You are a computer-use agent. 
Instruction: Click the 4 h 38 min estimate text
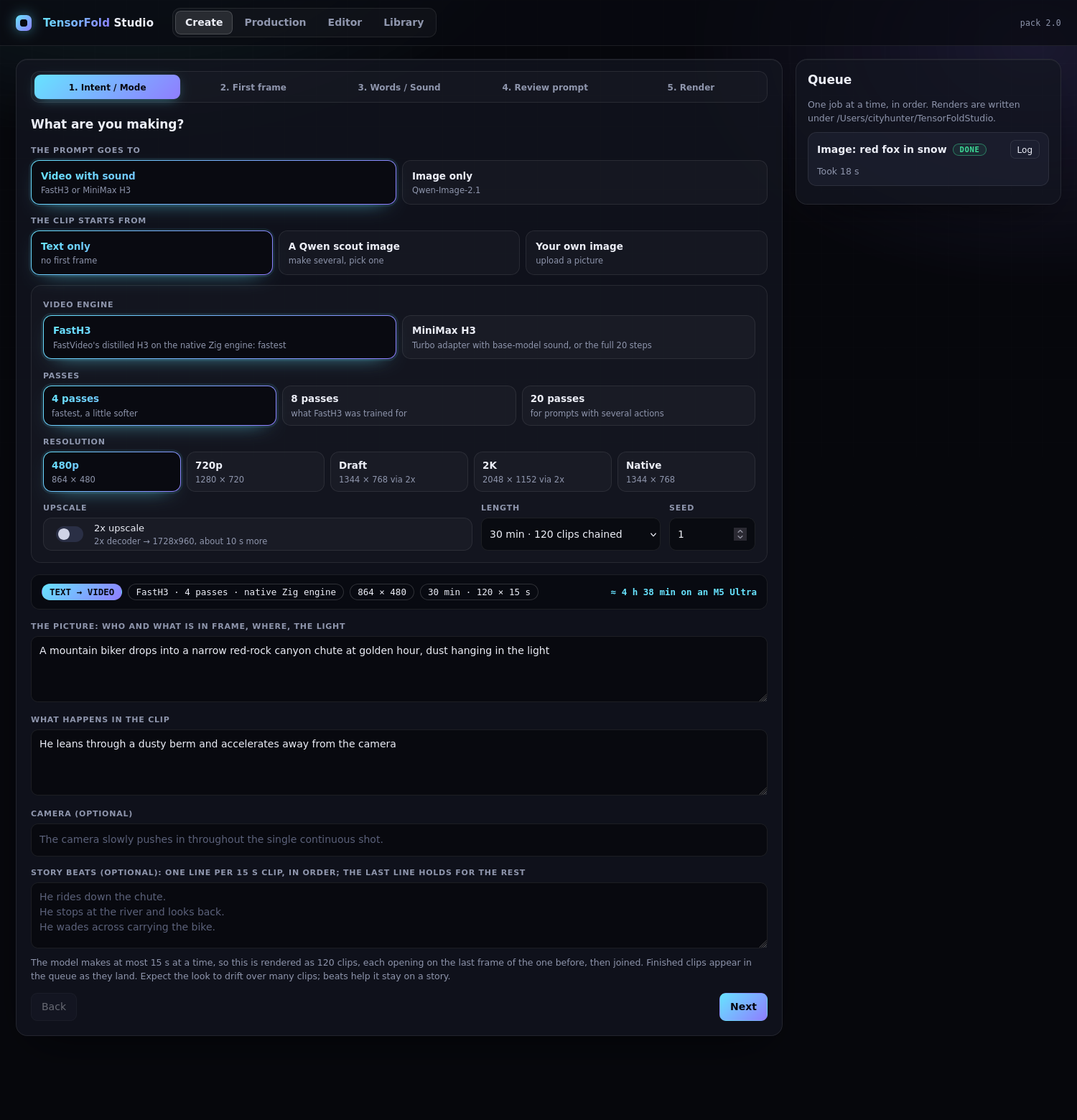tap(684, 592)
